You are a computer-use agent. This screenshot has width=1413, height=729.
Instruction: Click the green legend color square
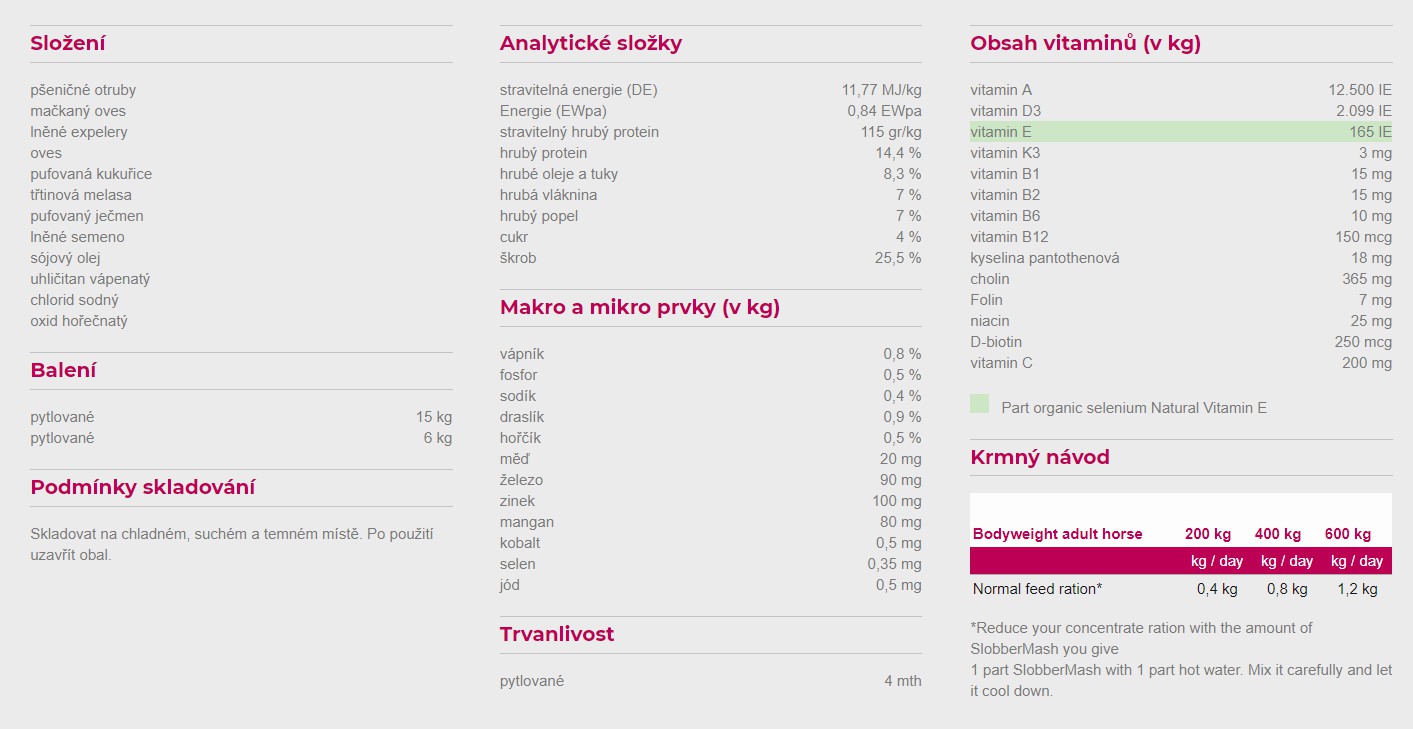point(979,404)
